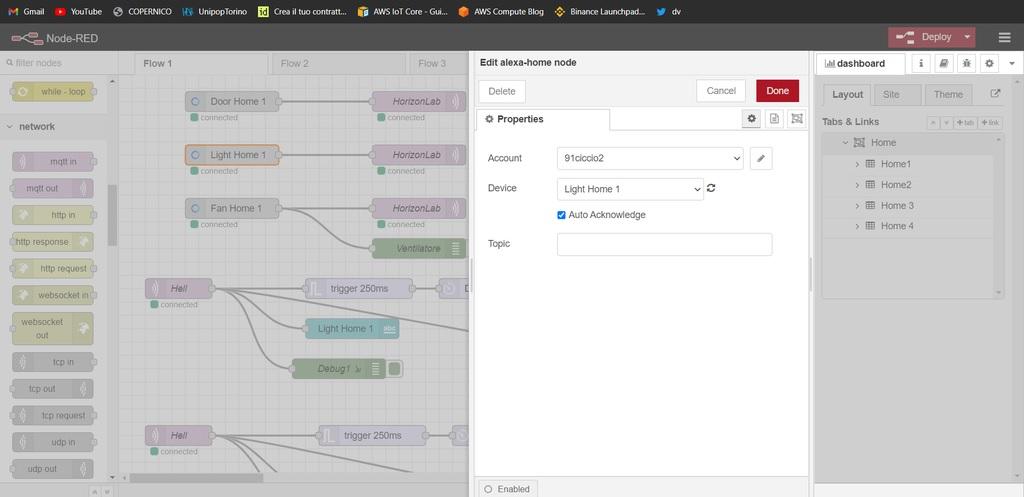Open the help book sidebar icon
The height and width of the screenshot is (497, 1024).
coord(943,63)
